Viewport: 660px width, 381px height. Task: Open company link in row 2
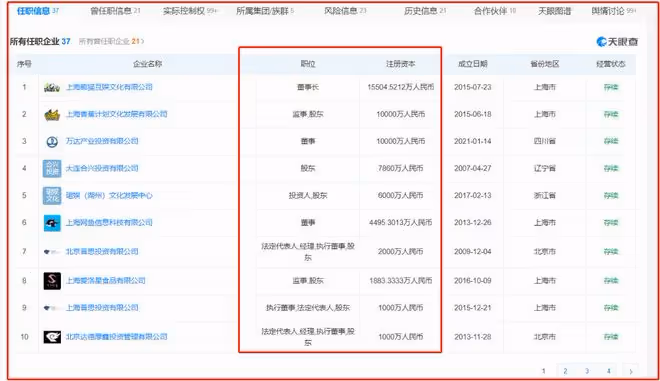click(x=117, y=114)
